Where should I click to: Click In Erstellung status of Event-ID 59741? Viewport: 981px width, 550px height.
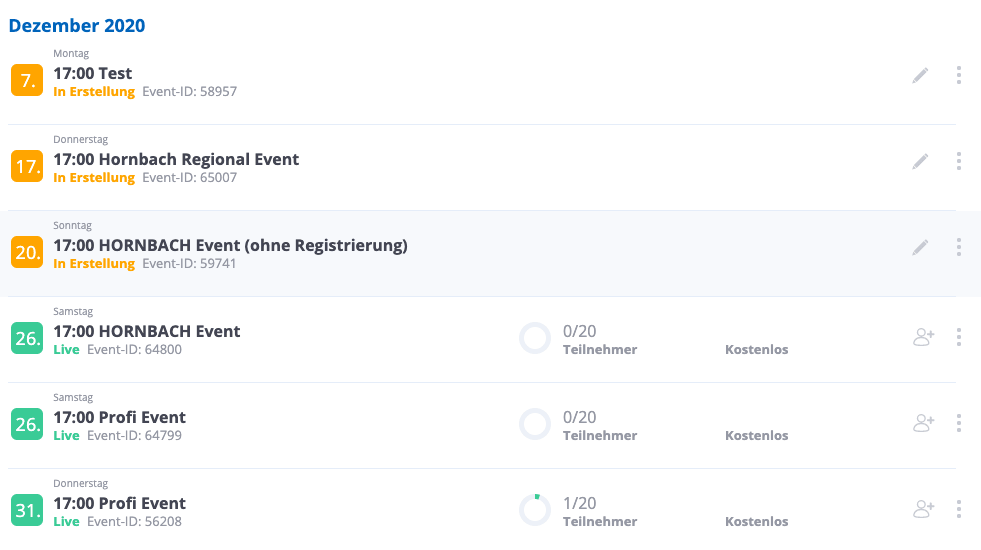click(94, 264)
